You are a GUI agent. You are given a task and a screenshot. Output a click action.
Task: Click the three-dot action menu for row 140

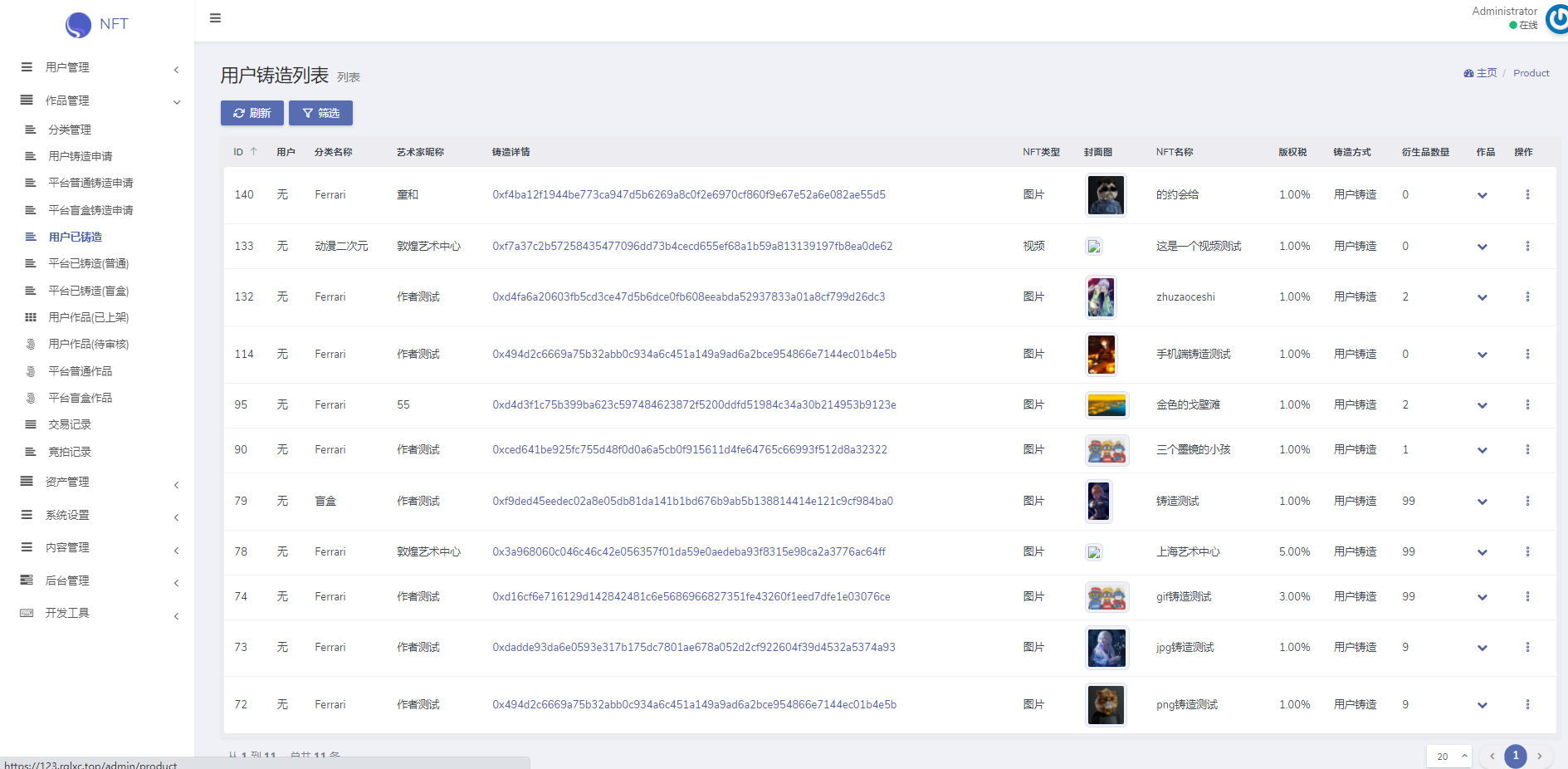(x=1526, y=194)
